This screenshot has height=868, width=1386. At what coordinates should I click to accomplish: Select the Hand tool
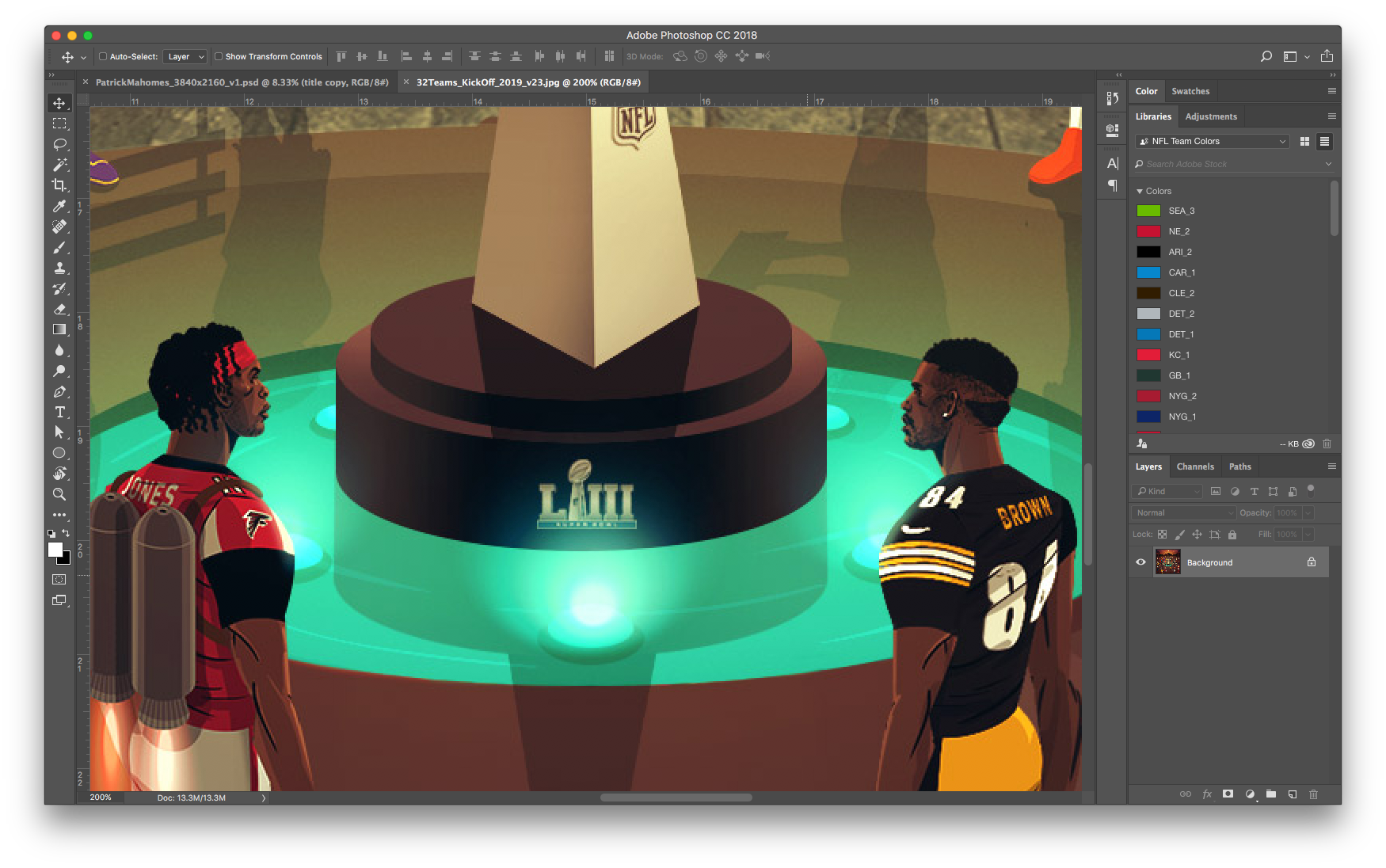pos(59,474)
